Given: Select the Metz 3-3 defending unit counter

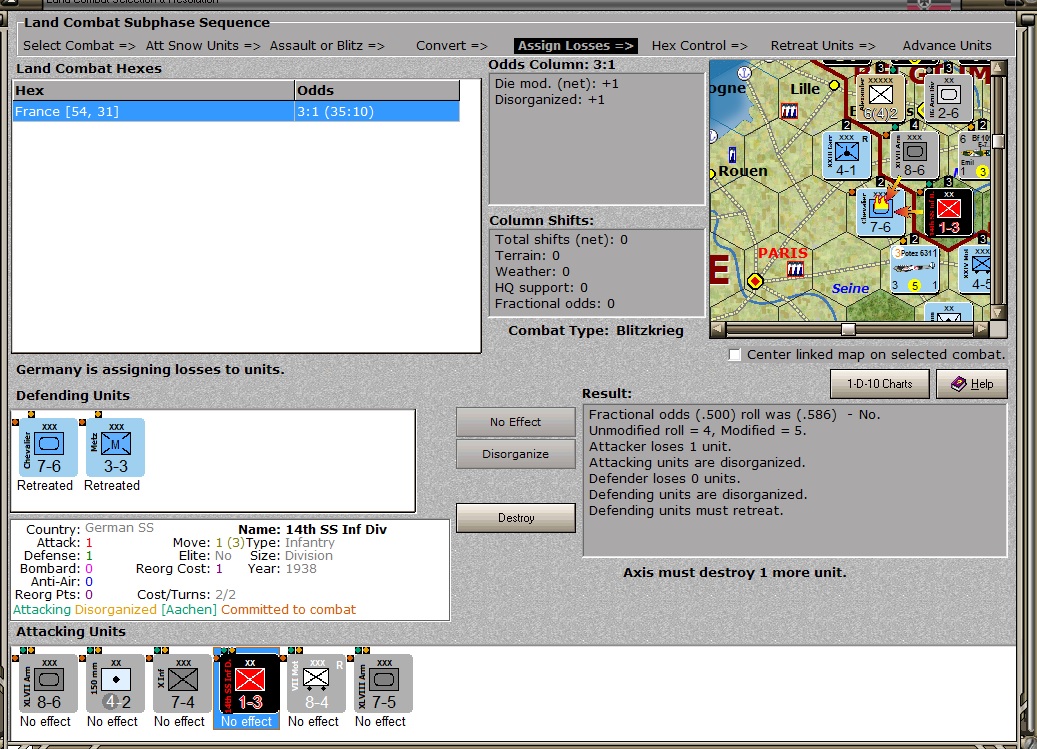Looking at the screenshot, I should coord(116,448).
